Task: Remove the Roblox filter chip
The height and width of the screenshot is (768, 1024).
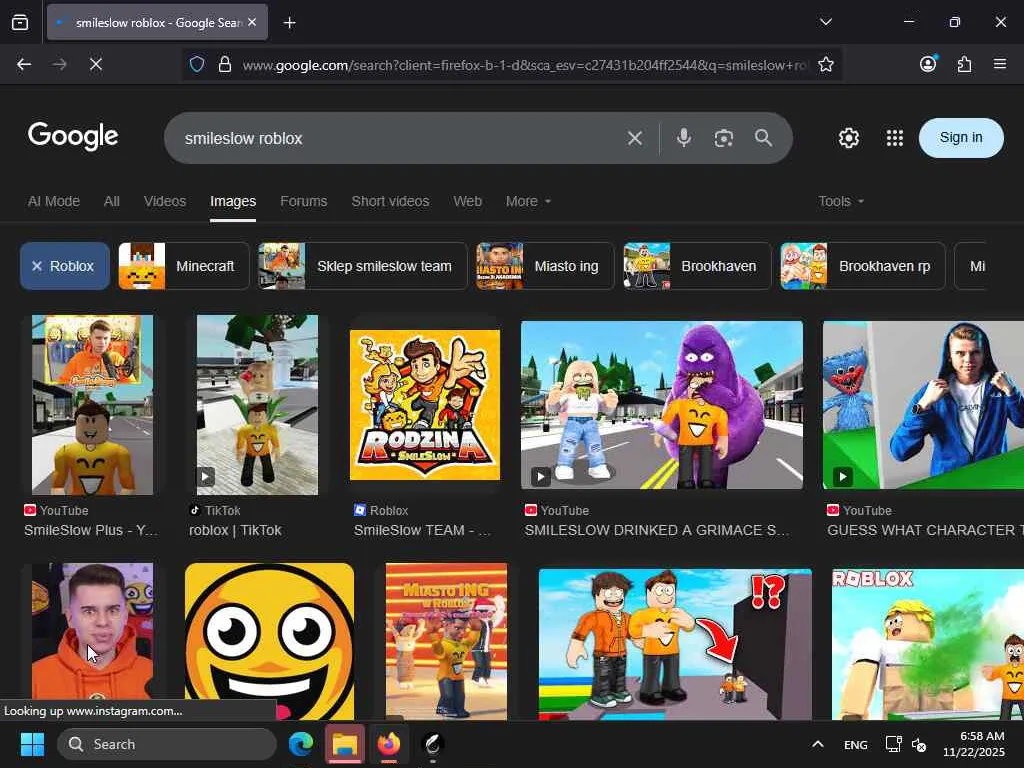Action: click(65, 266)
